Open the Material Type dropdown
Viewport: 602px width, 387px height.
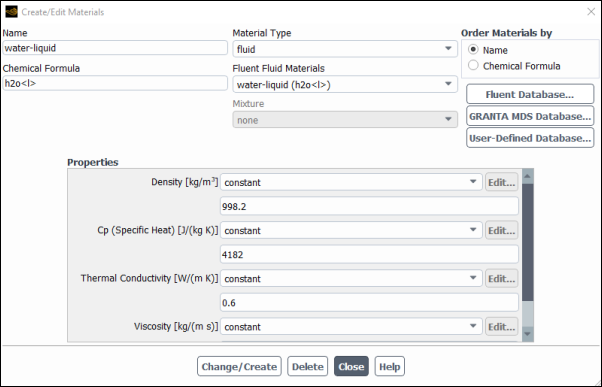point(345,49)
